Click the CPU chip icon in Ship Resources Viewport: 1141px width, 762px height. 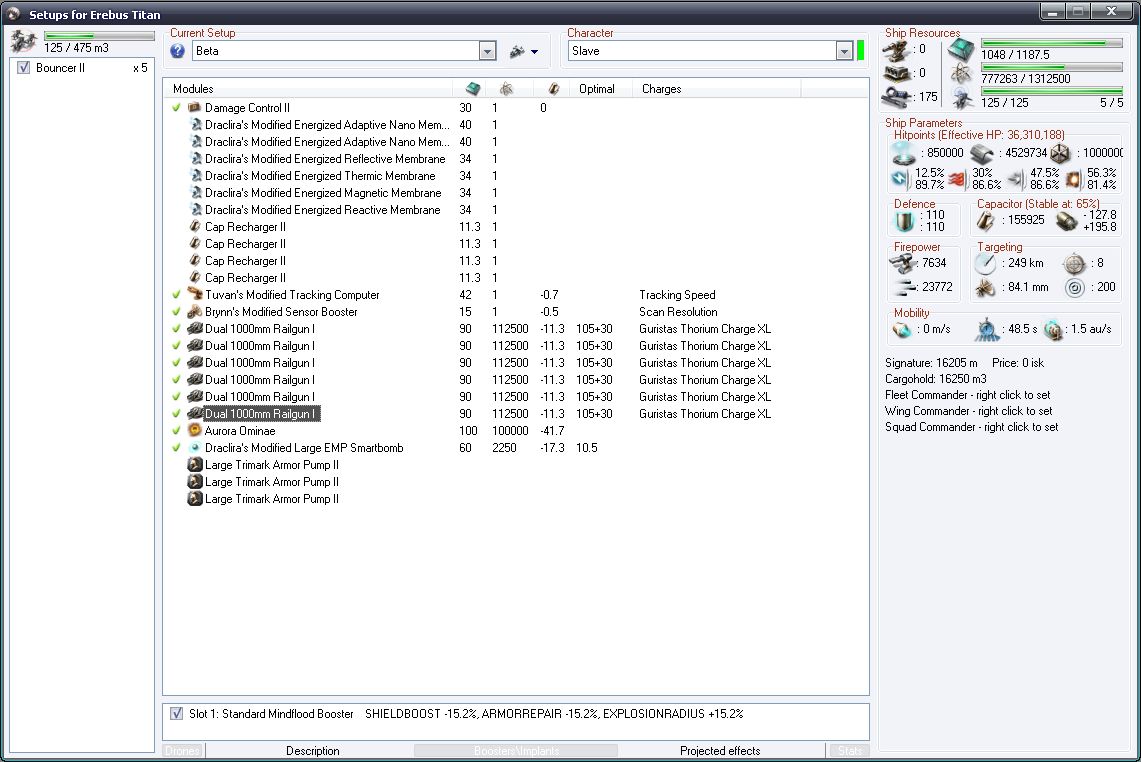pyautogui.click(x=961, y=50)
